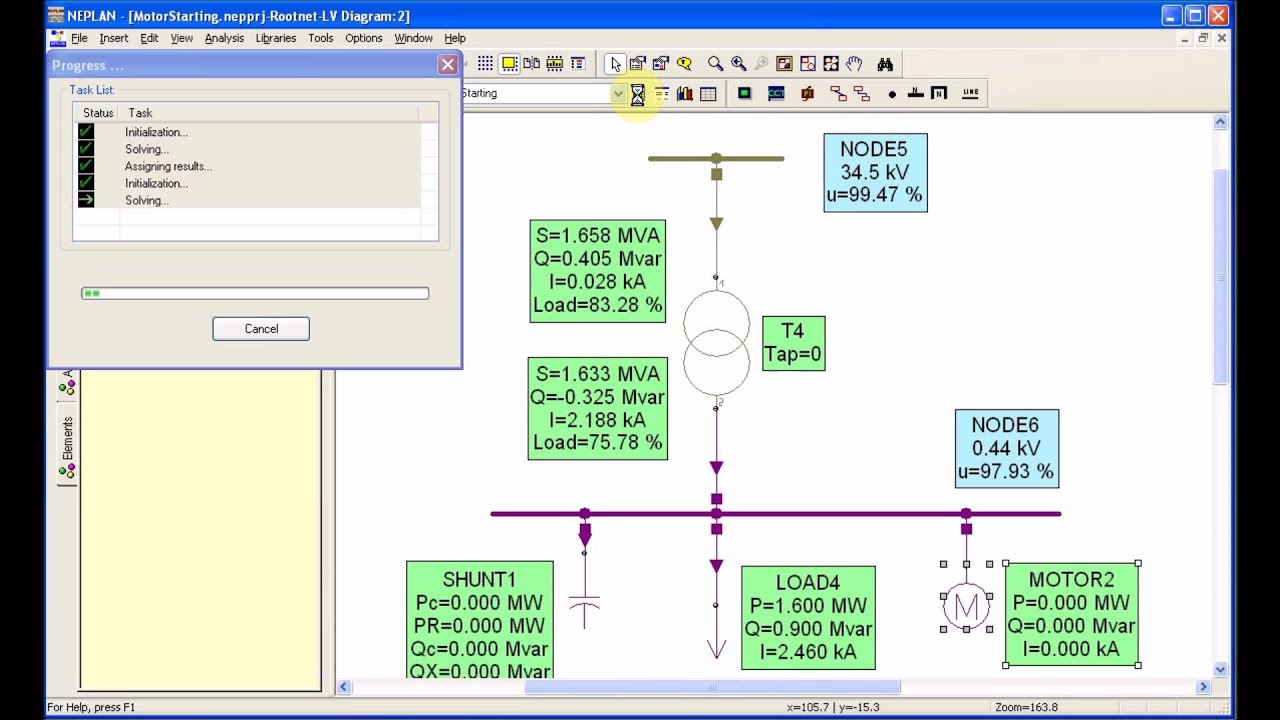Click the calculation progress bar
Screen dimensions: 1280x720
pos(255,293)
